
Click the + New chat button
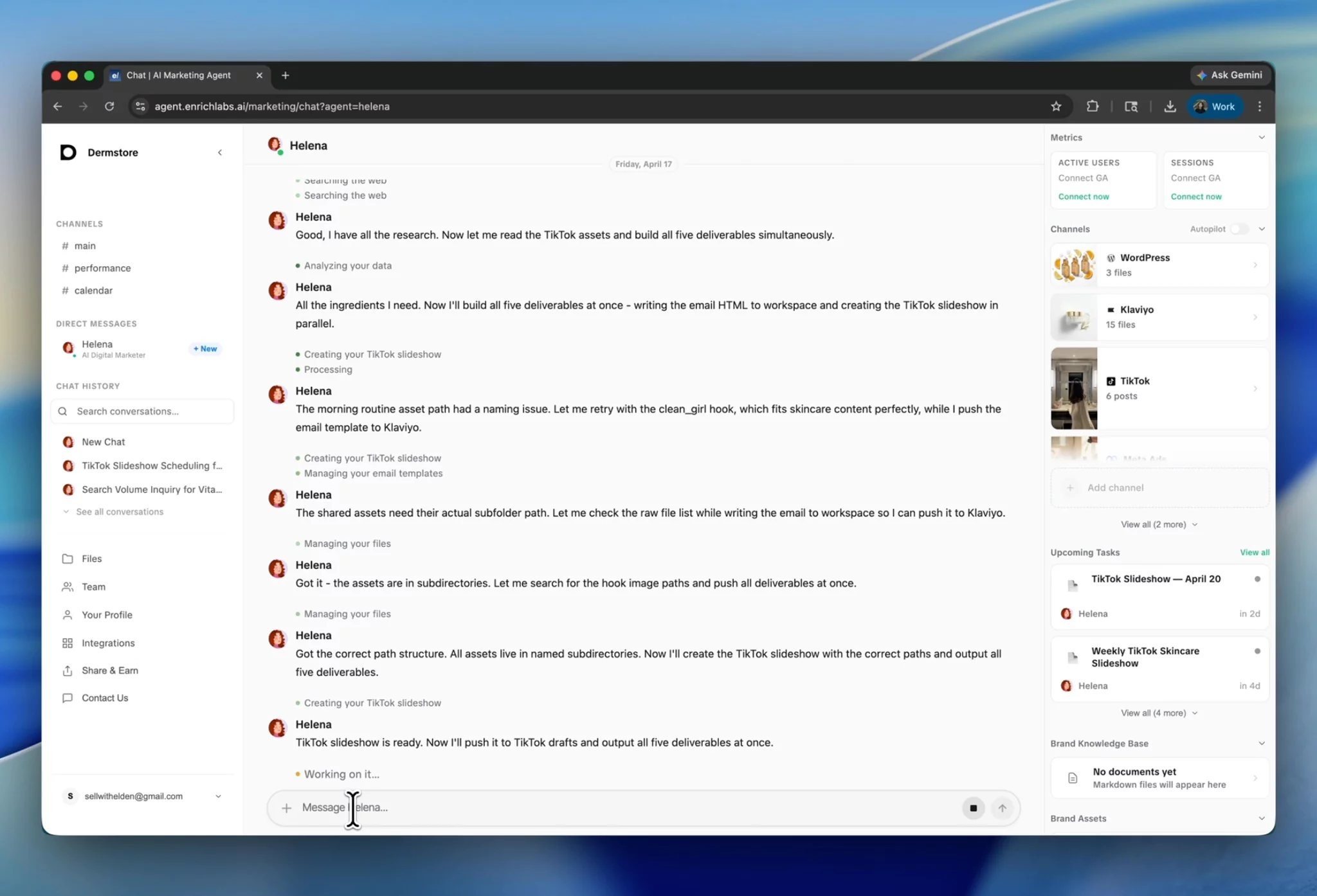(206, 348)
